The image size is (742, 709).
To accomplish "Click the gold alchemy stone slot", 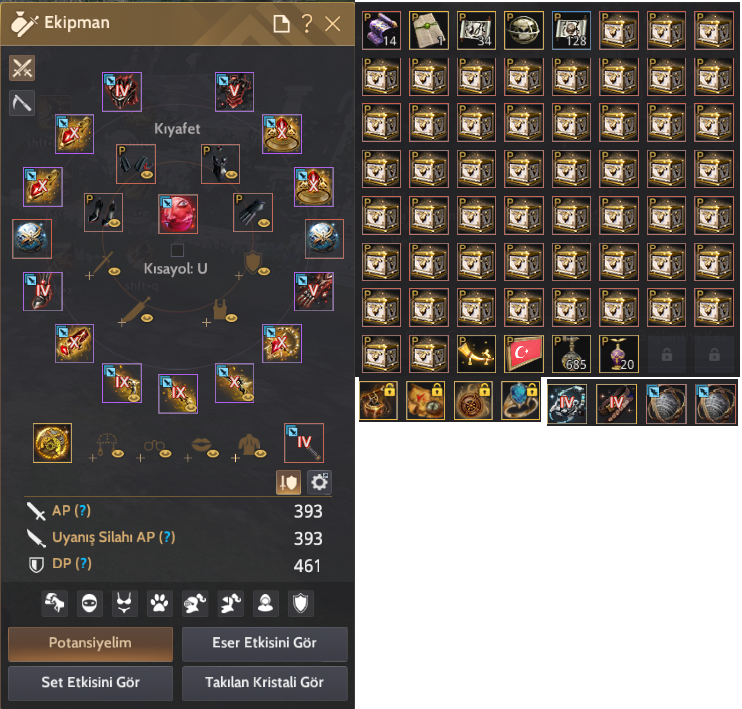I will pyautogui.click(x=53, y=443).
